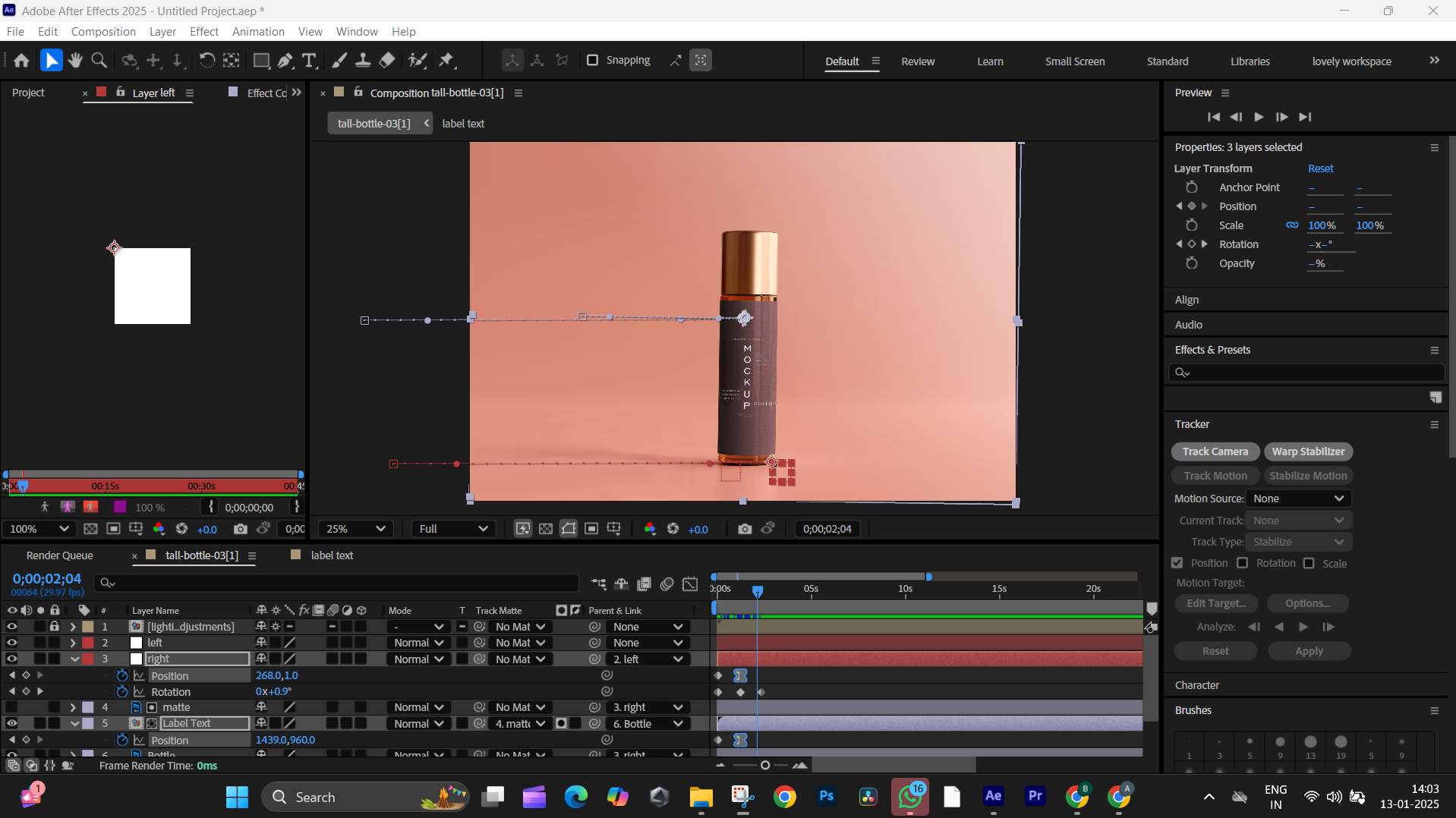Select the Home icon in toolbar

tap(21, 61)
